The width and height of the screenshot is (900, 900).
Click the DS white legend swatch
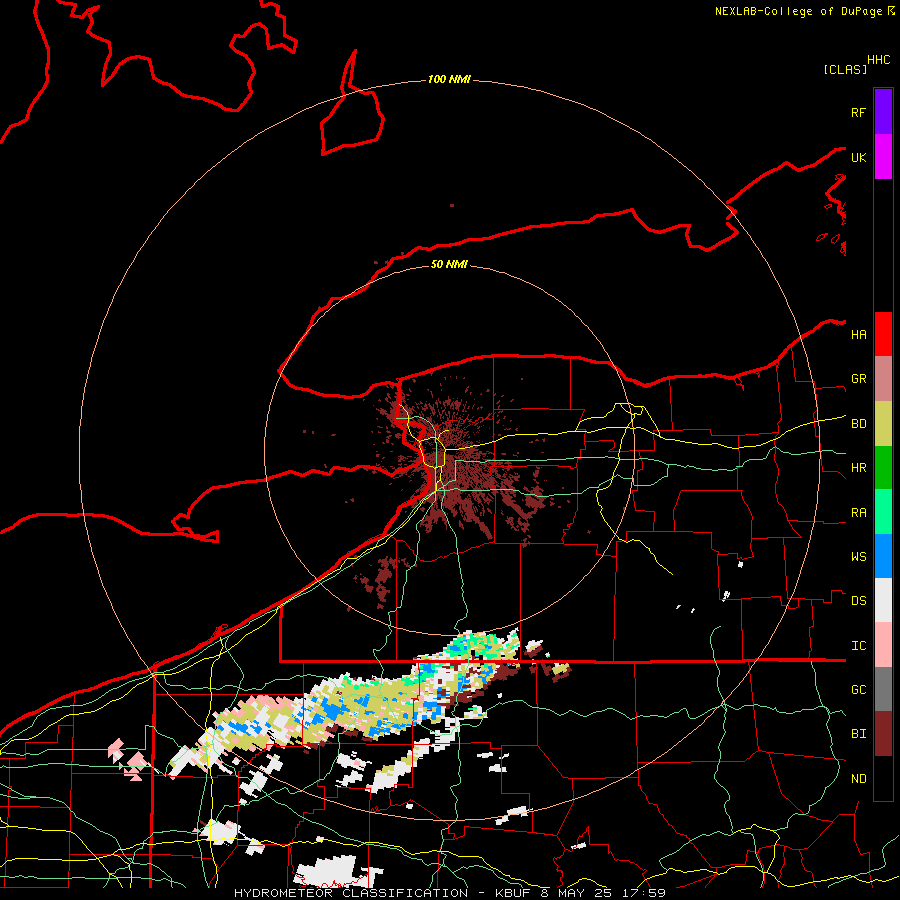coord(883,600)
